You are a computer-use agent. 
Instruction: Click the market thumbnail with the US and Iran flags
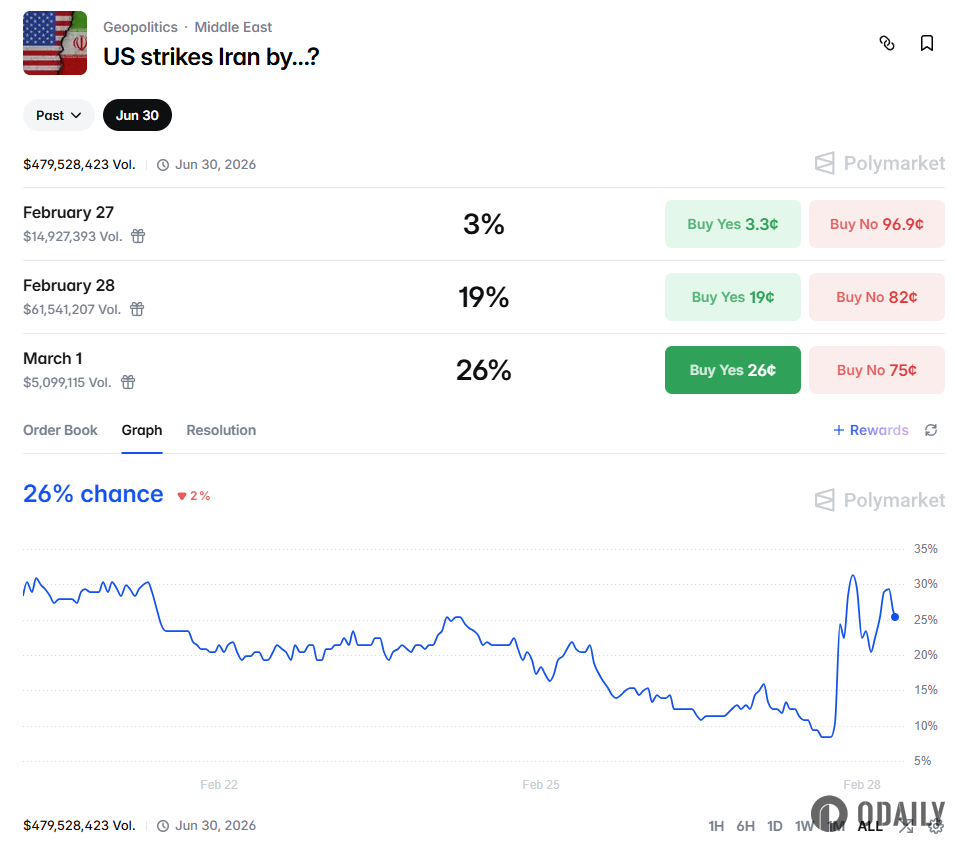coord(55,43)
